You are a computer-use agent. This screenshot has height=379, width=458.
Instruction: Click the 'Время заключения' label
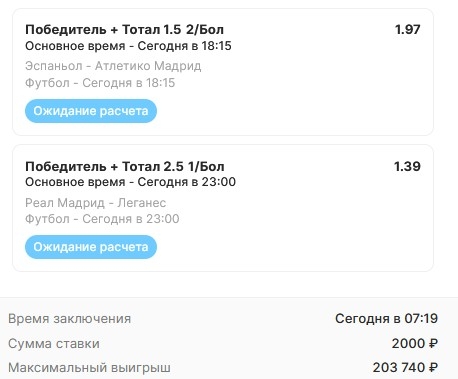tap(69, 319)
